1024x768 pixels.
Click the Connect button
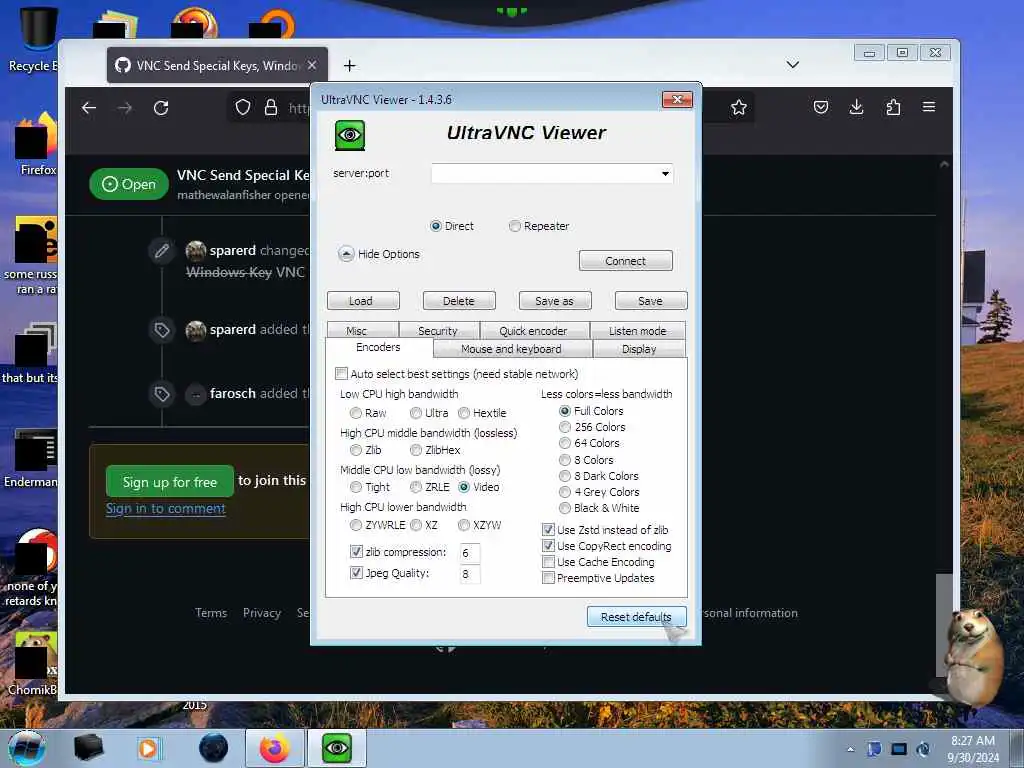click(x=626, y=261)
